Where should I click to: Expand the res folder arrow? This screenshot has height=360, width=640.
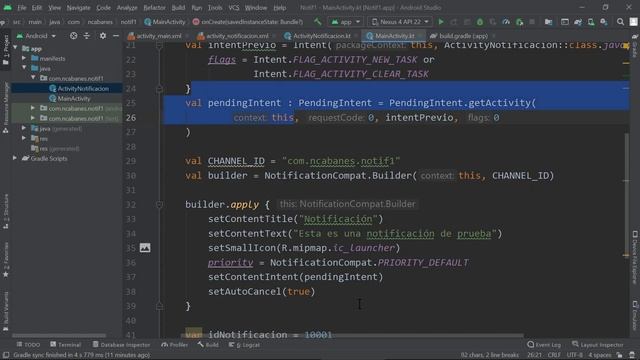click(24, 138)
